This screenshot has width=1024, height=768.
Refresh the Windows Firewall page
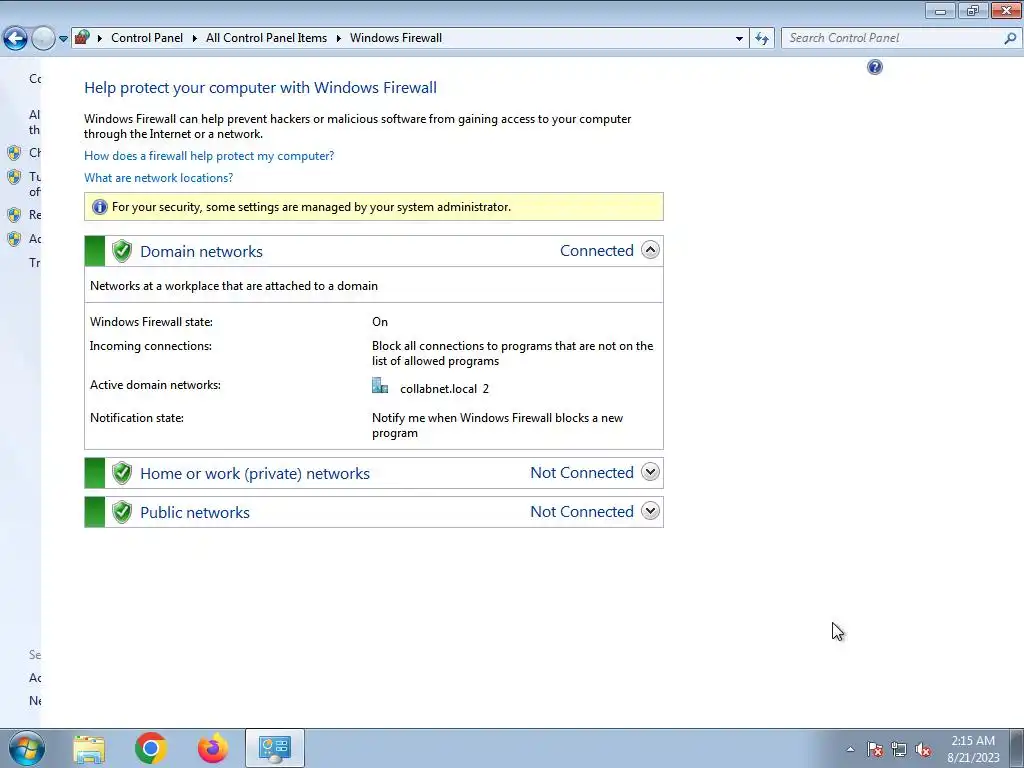(762, 39)
